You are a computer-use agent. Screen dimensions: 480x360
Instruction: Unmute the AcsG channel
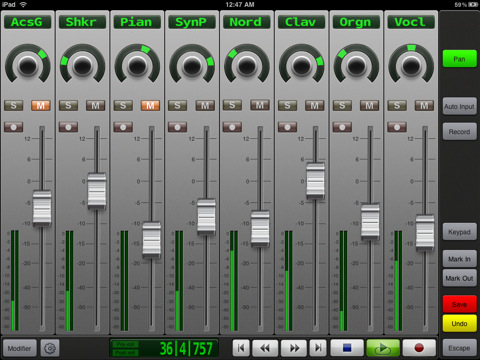pos(41,106)
